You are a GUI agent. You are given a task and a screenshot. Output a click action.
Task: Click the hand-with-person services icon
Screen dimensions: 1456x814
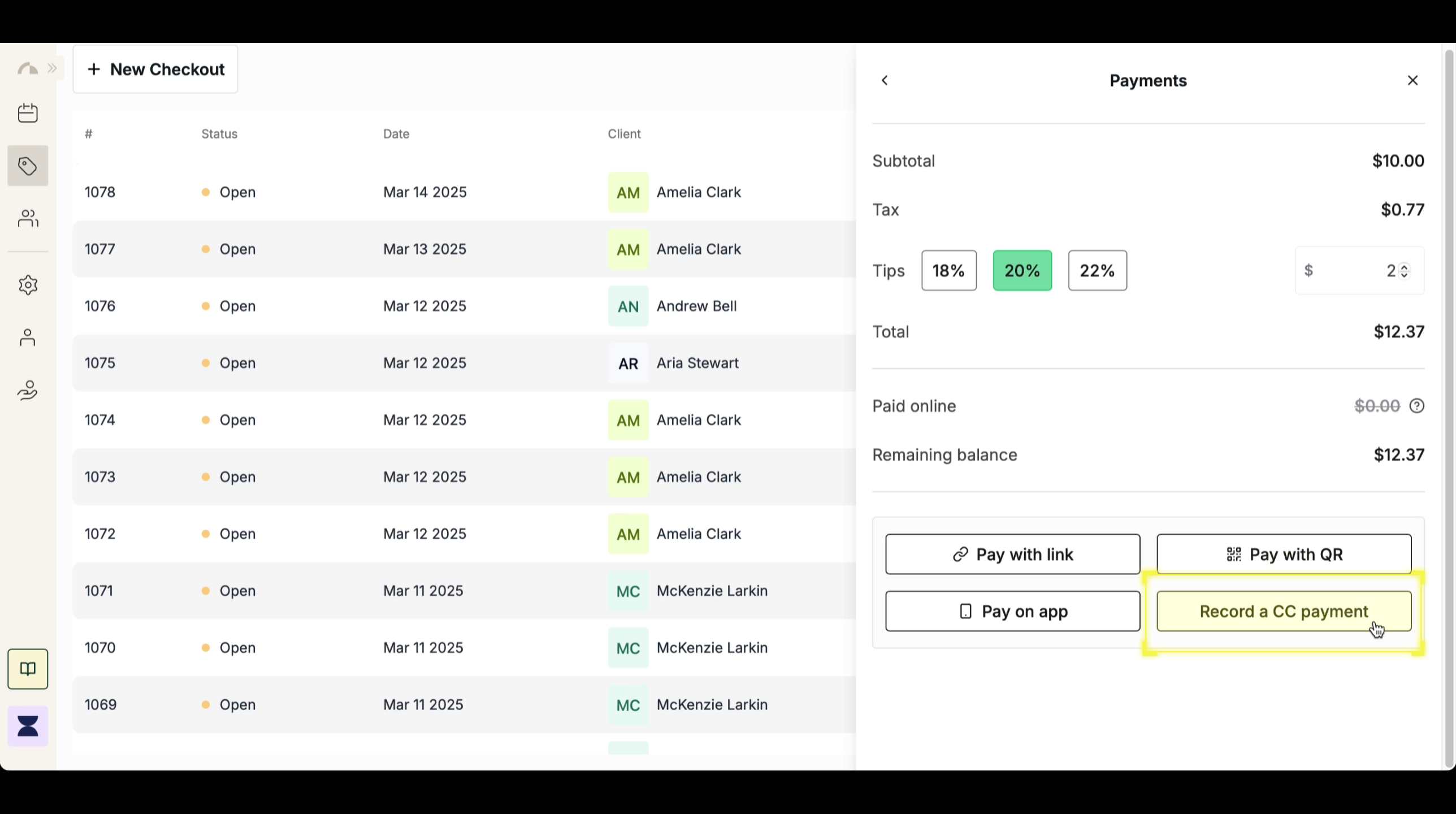(x=28, y=390)
